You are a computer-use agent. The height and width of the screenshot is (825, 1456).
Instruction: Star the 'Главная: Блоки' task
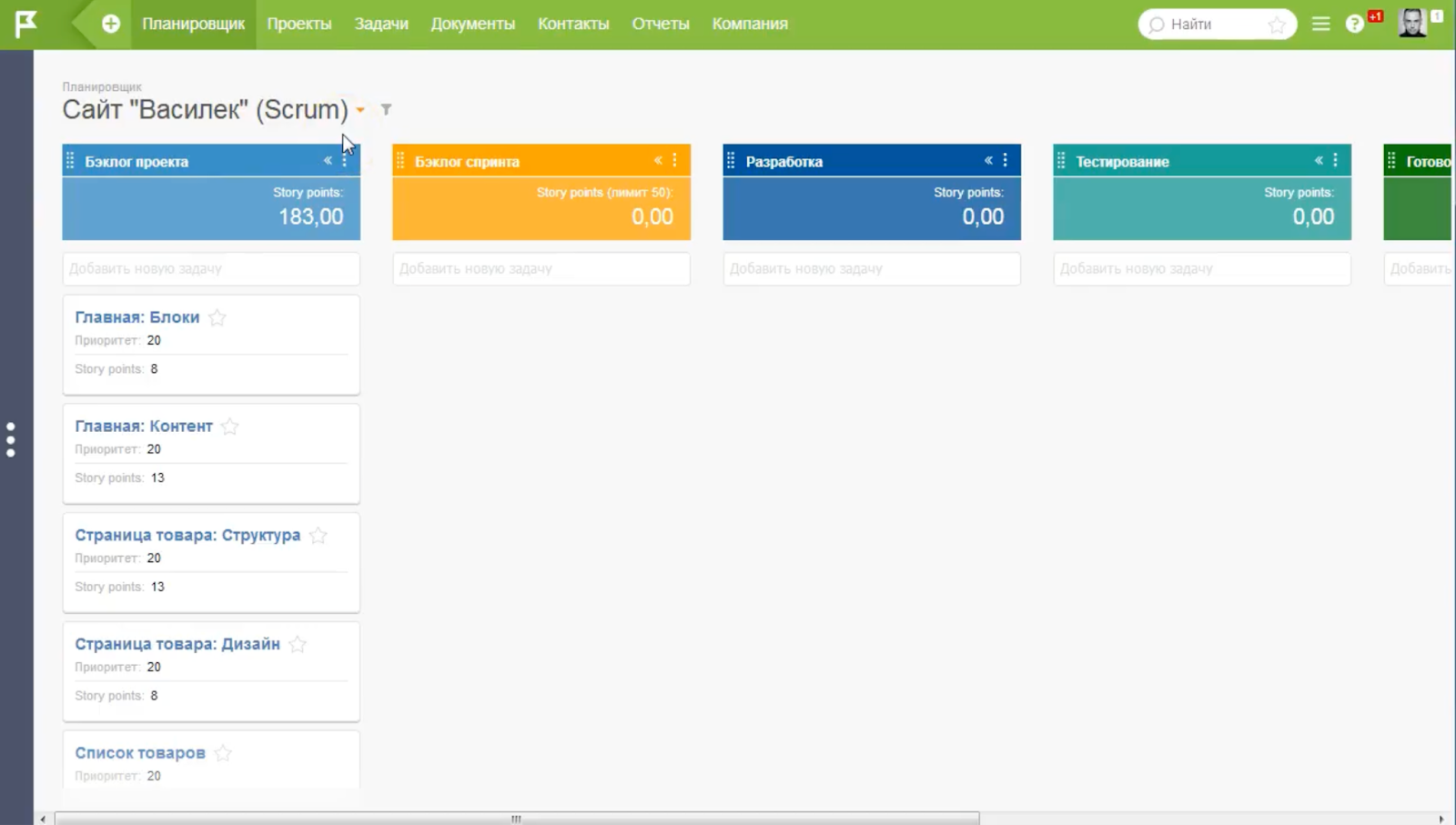217,317
